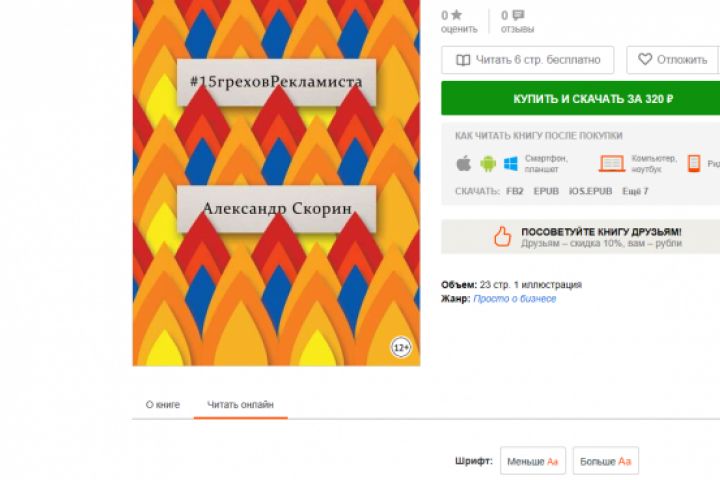Click the laptop computer icon

pos(612,163)
